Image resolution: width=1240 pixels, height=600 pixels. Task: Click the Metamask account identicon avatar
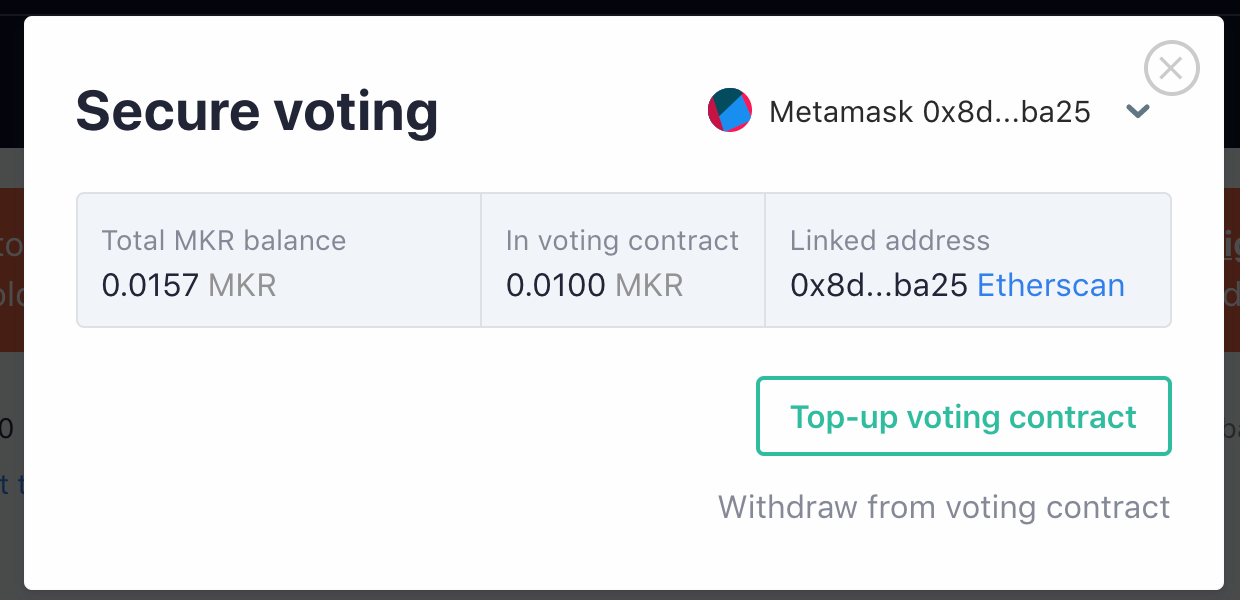coord(730,110)
